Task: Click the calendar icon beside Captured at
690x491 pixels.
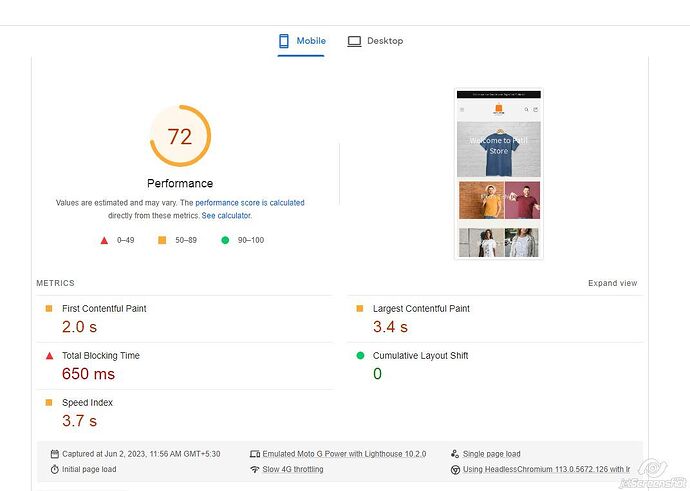Action: [55, 454]
